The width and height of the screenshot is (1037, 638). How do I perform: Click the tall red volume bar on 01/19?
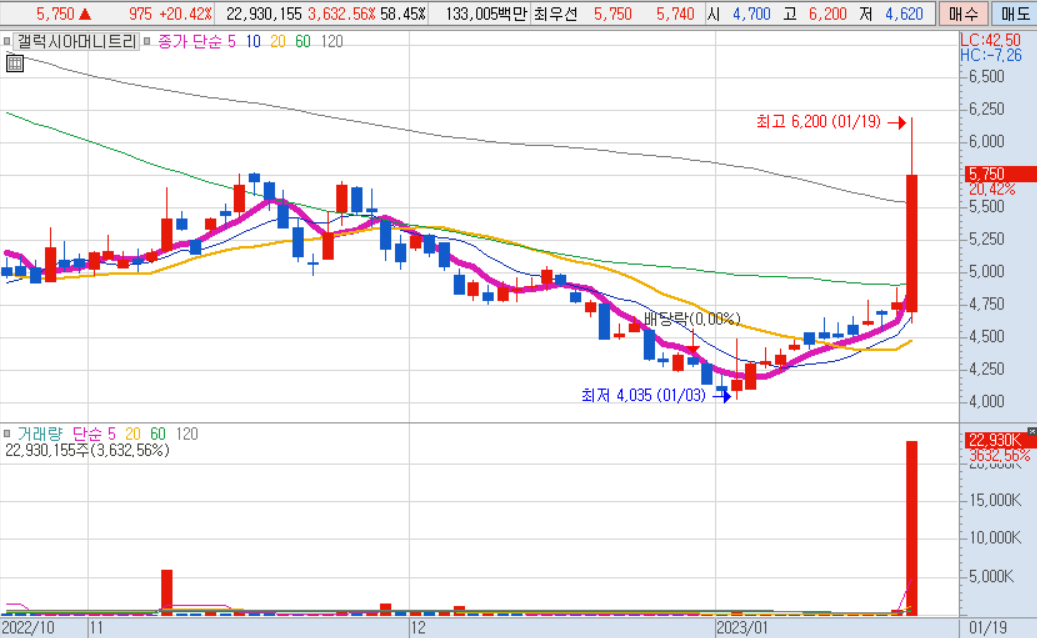(911, 528)
